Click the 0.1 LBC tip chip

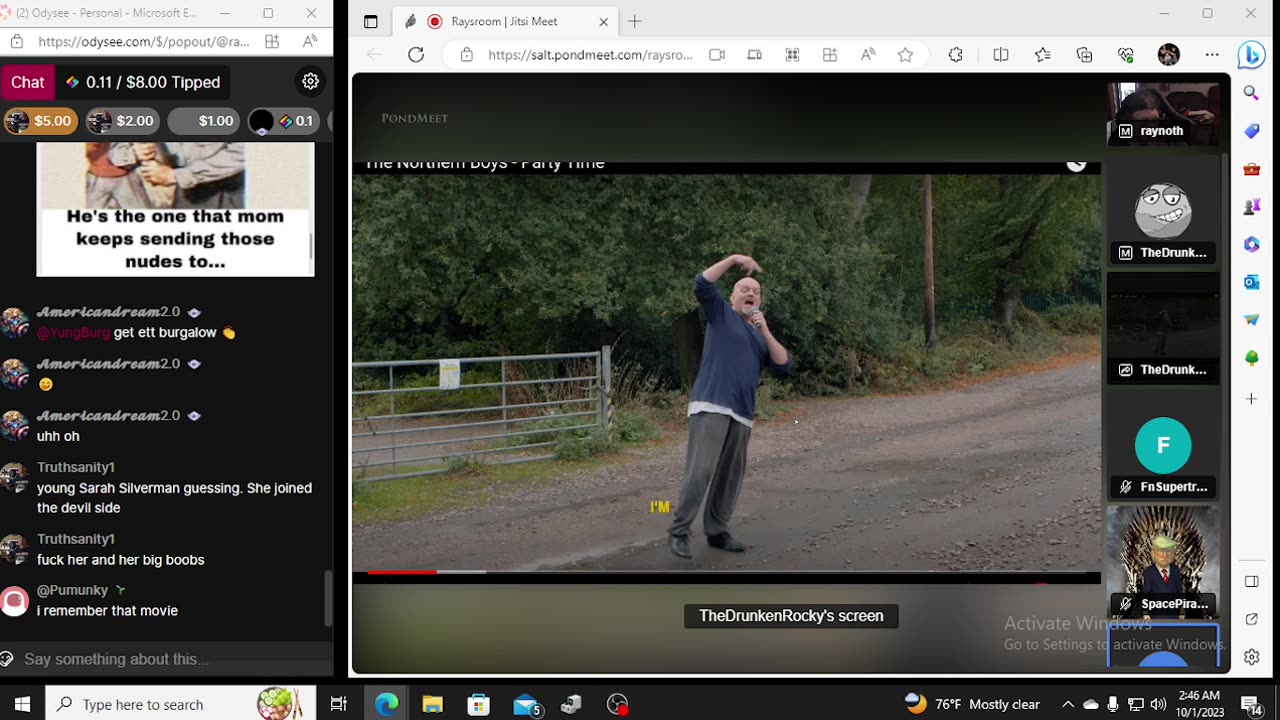[283, 121]
